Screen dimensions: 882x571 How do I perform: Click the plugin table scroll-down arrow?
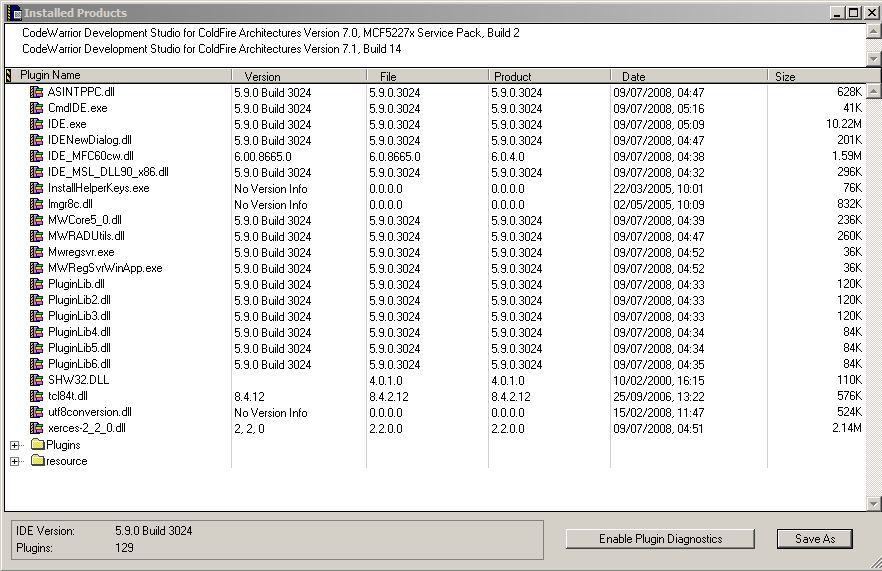click(x=874, y=503)
